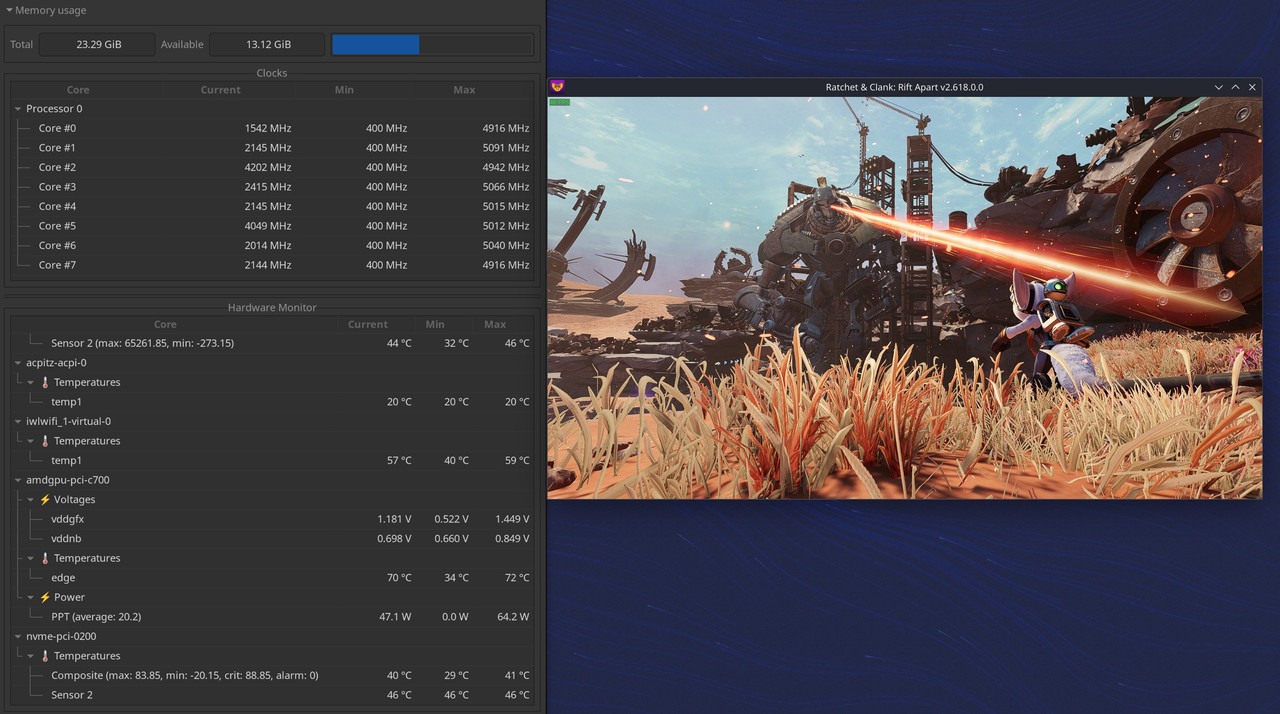Select temp1 row under acpitz-acpi-0
This screenshot has width=1280, height=714.
271,402
